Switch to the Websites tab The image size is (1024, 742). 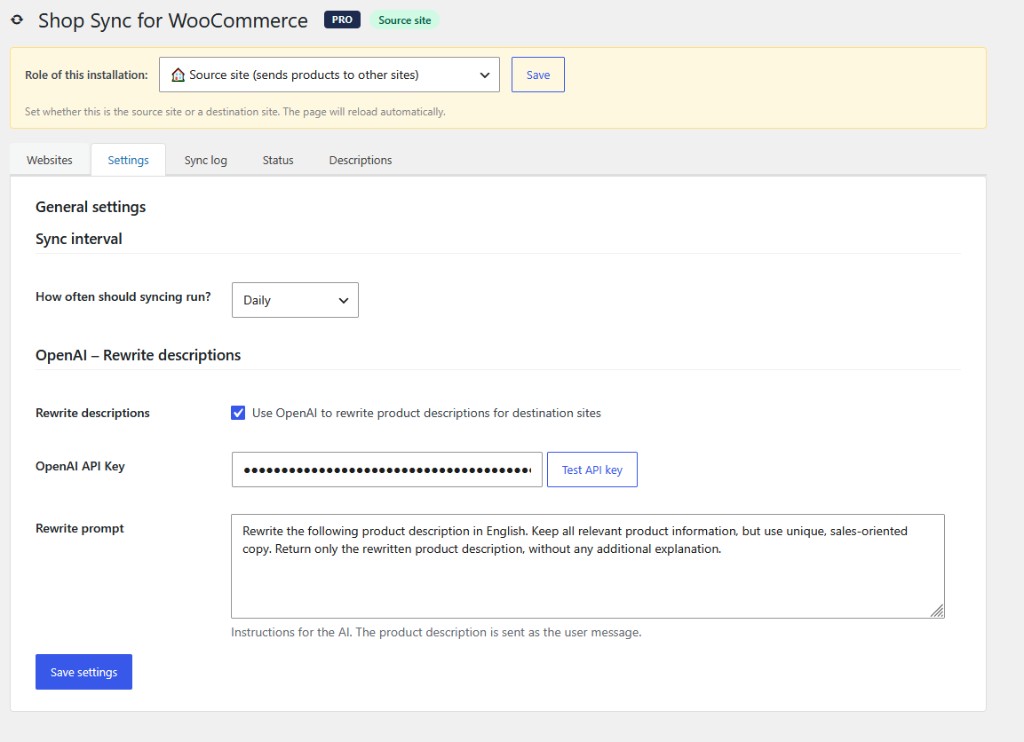point(50,160)
